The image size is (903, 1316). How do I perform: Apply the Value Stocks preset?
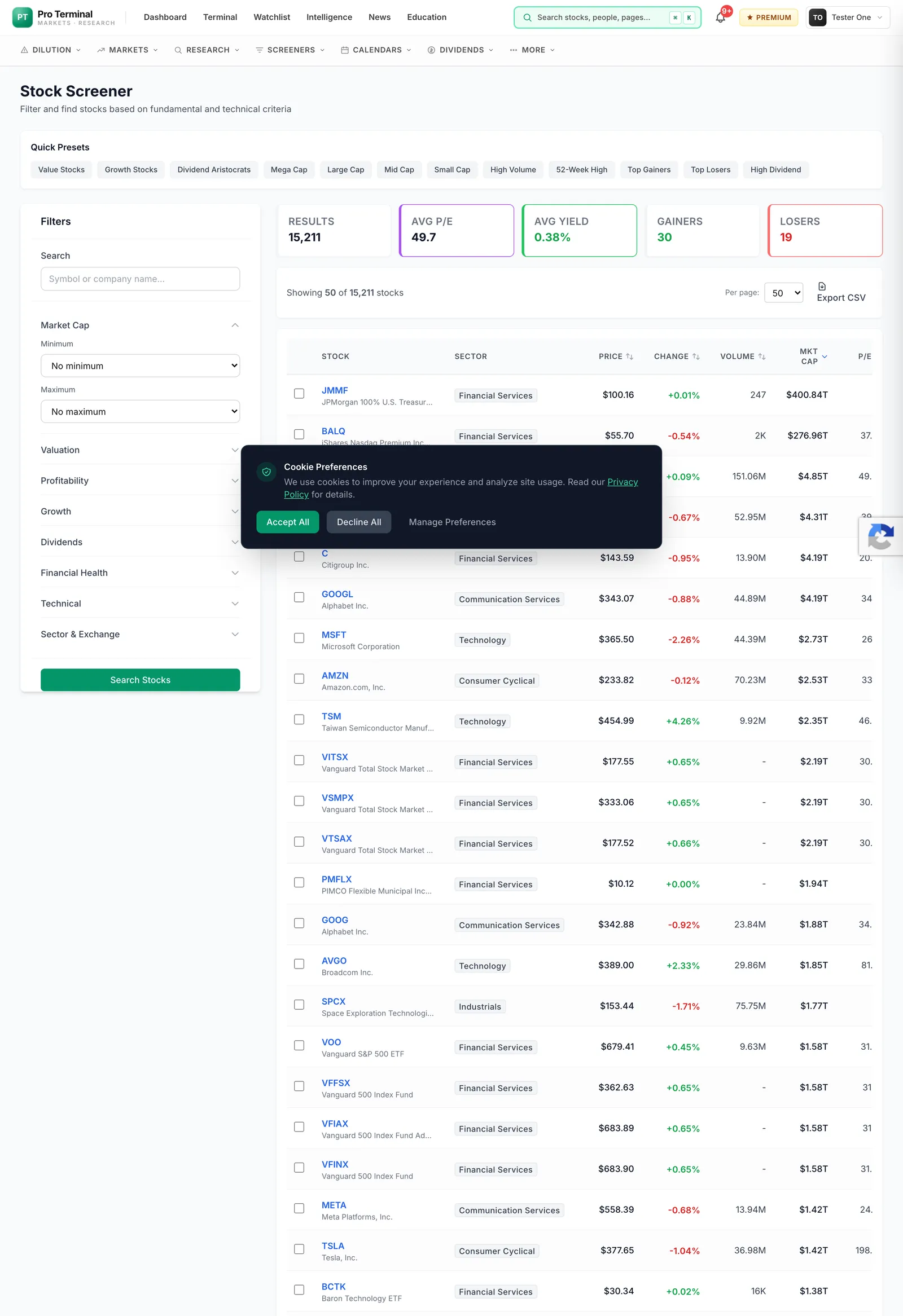[61, 170]
